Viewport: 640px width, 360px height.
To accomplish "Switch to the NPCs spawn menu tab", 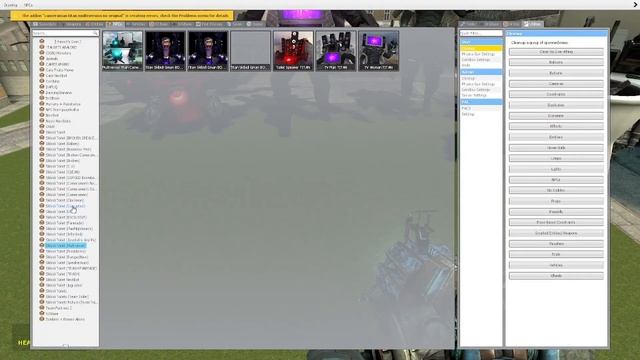I will (x=115, y=24).
